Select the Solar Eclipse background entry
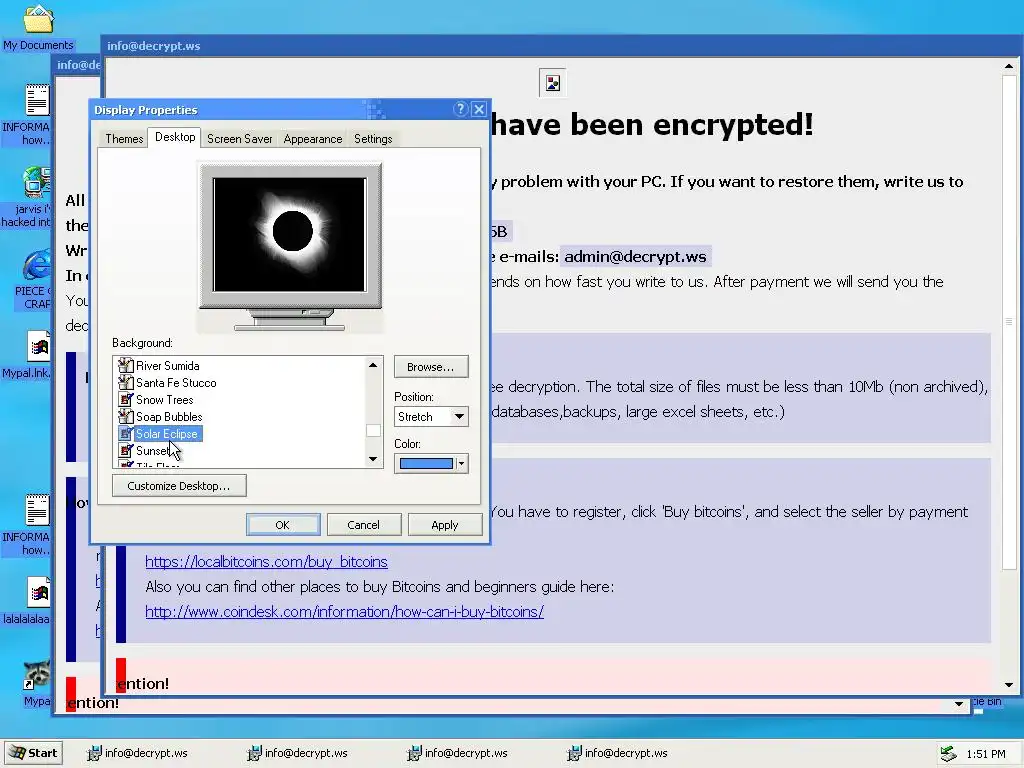The width and height of the screenshot is (1024, 768). point(166,434)
